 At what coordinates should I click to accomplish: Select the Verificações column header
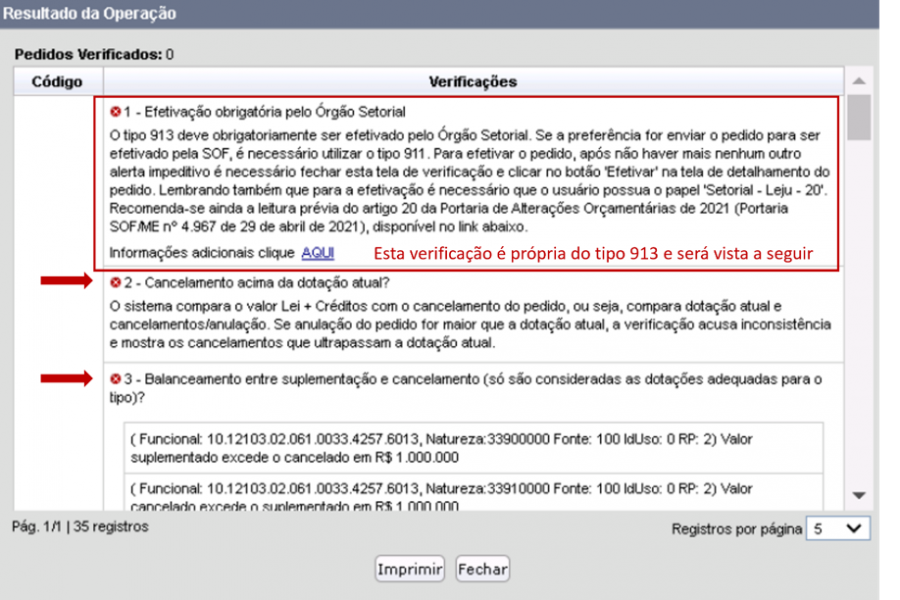473,82
